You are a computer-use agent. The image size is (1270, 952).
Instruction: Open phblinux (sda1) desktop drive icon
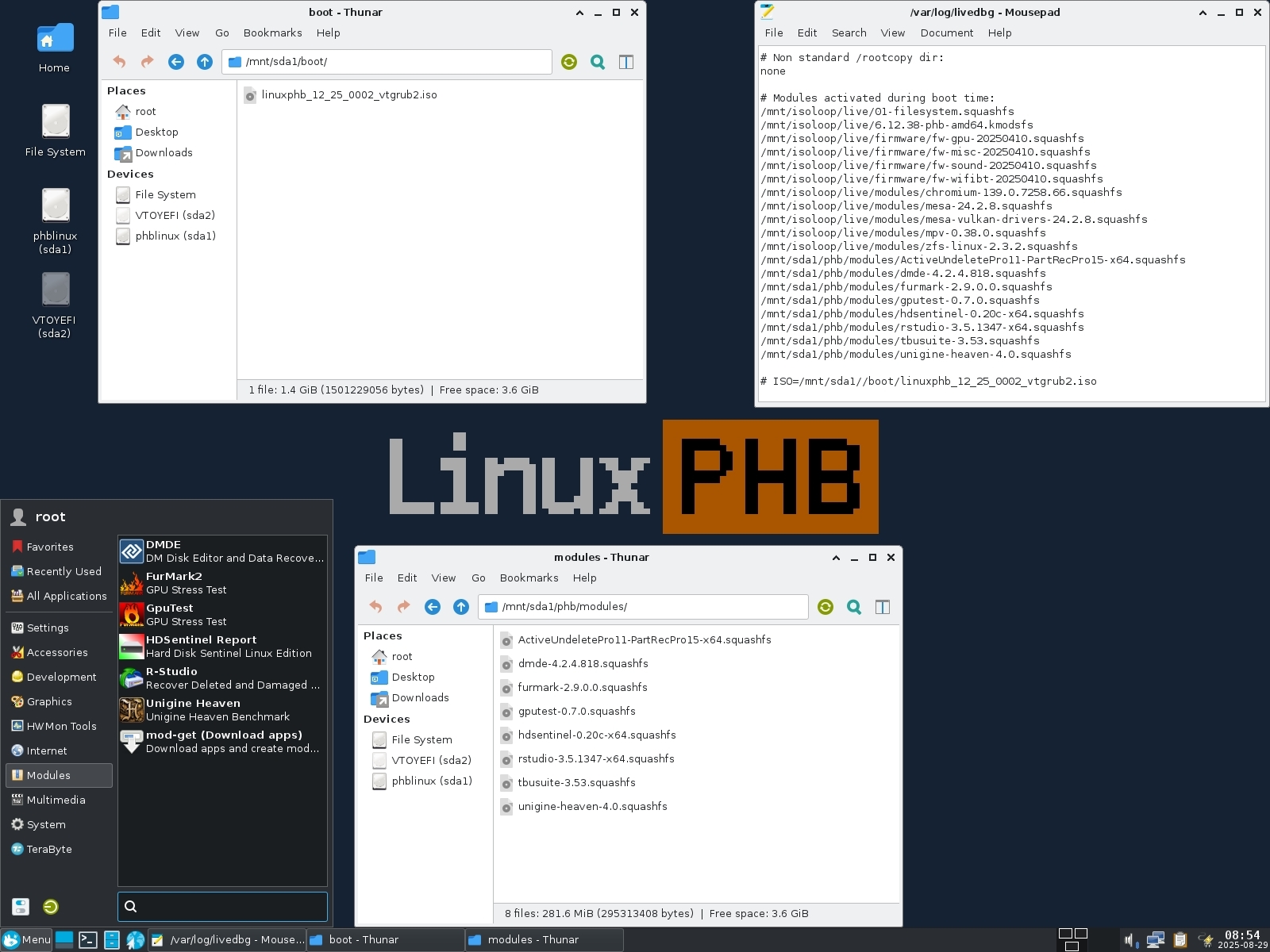[x=55, y=221]
